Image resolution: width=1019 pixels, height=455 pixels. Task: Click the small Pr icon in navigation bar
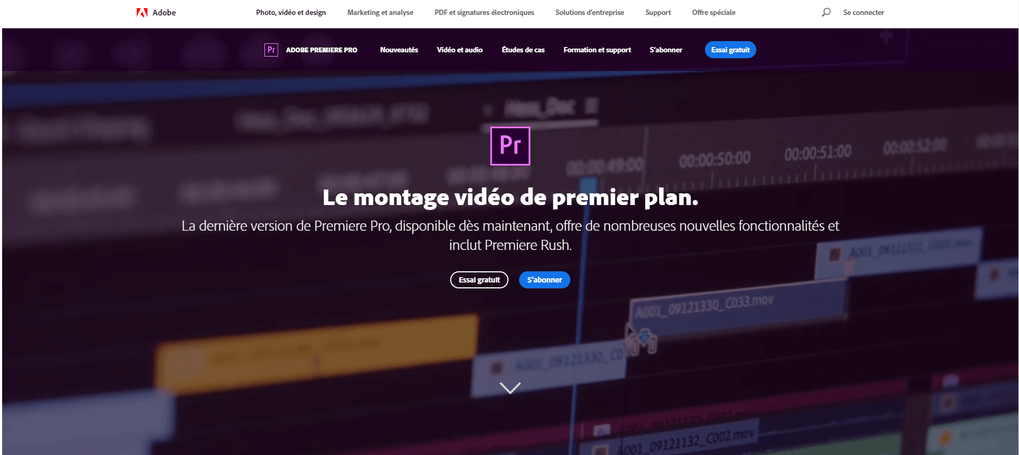[271, 50]
